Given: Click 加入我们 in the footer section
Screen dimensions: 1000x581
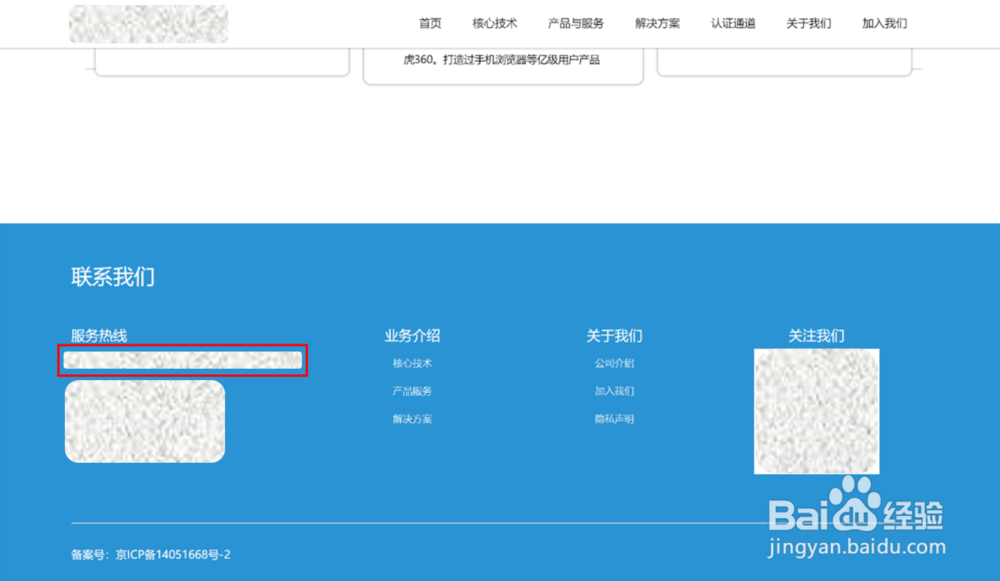Looking at the screenshot, I should click(613, 391).
